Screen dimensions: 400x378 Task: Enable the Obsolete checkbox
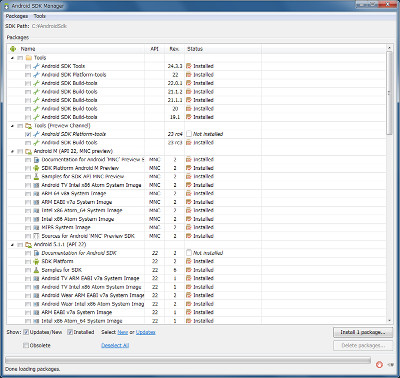[x=26, y=345]
